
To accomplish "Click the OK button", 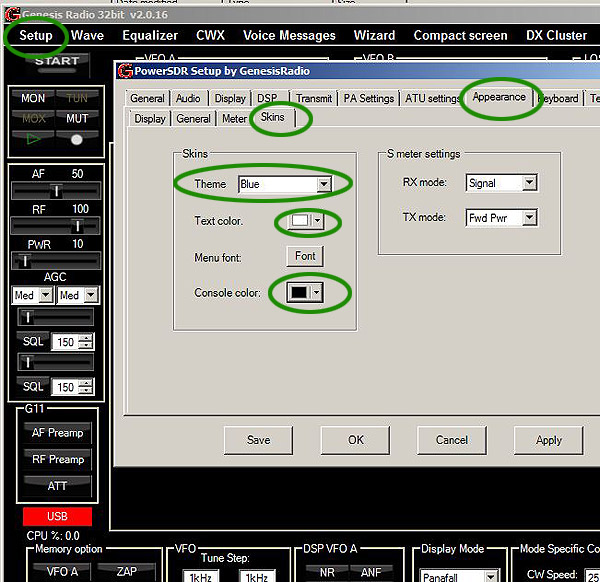I will tap(355, 440).
